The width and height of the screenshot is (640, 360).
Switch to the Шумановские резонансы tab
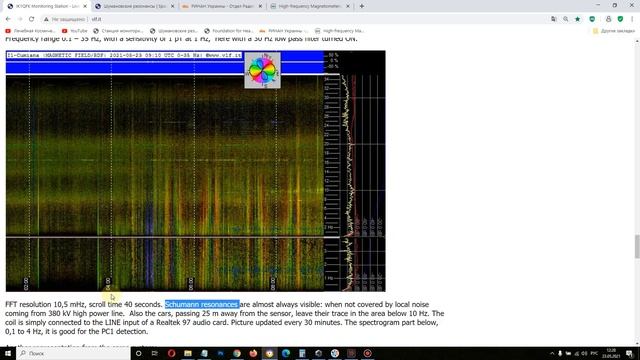(x=135, y=6)
